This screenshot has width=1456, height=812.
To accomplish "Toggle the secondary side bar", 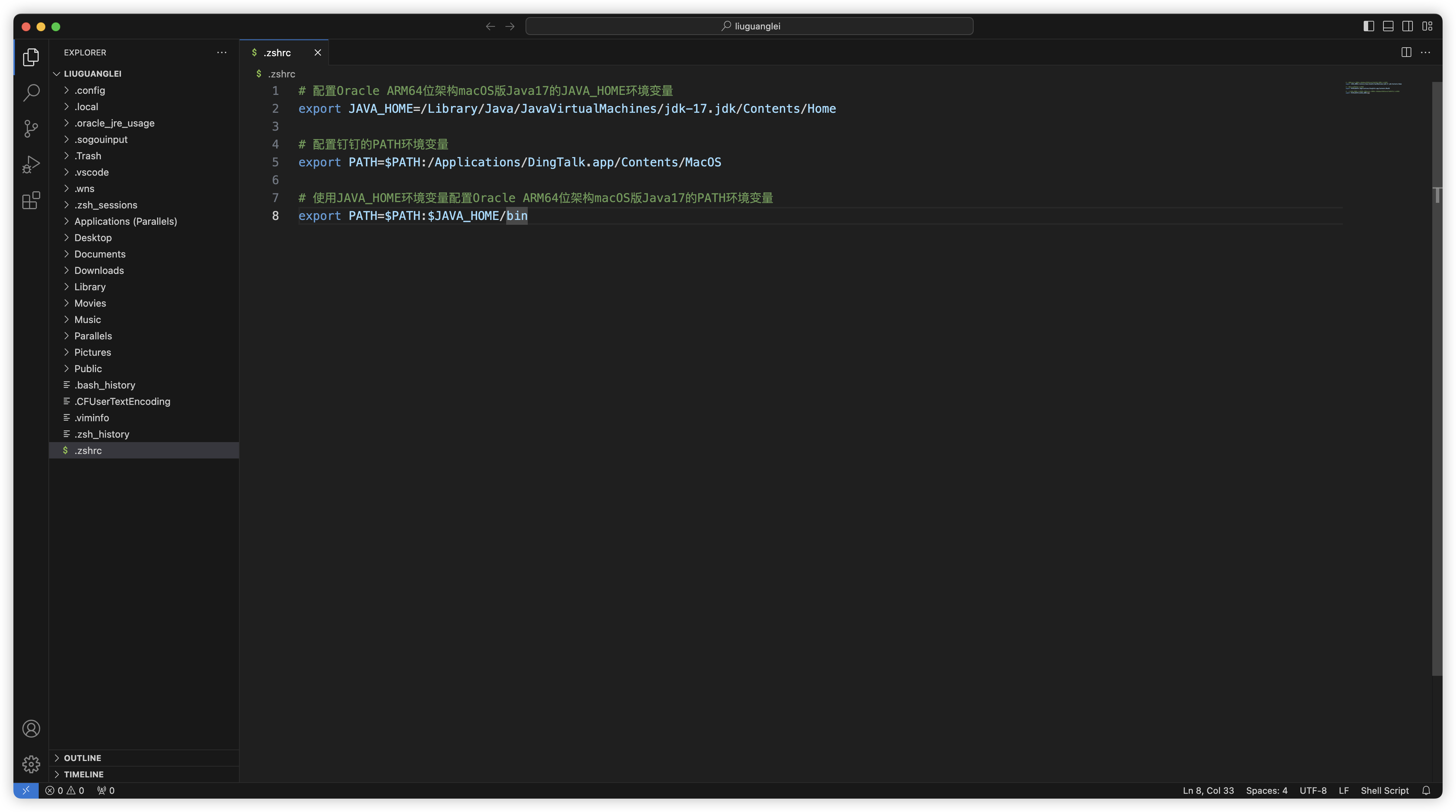I will point(1407,26).
